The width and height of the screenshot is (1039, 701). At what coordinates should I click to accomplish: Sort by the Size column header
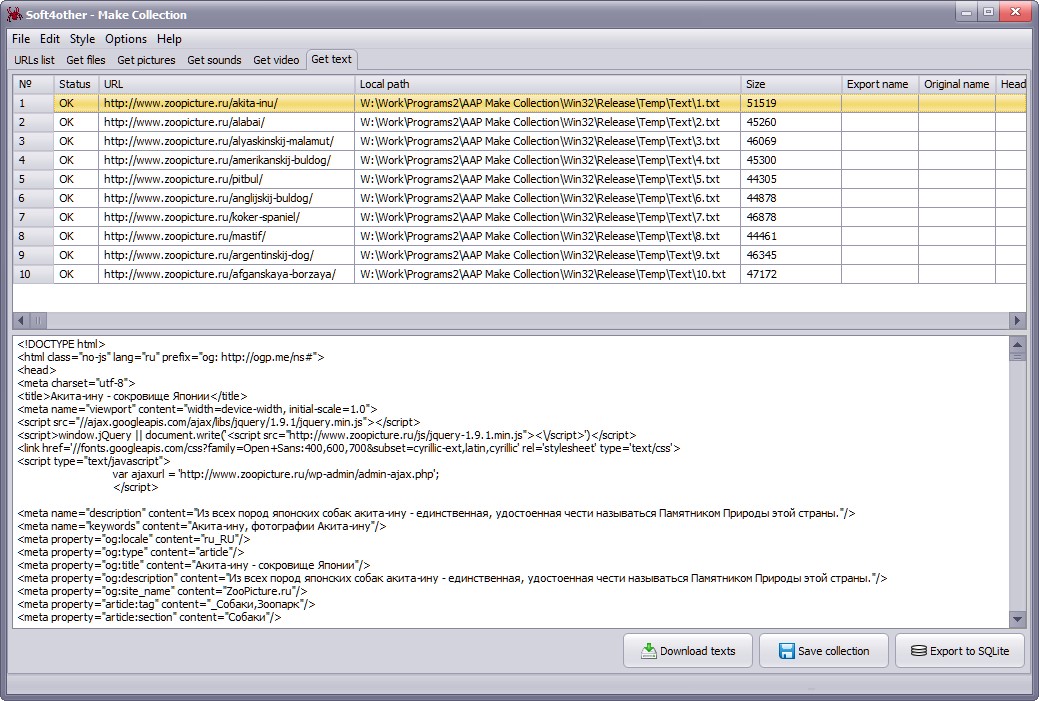coord(791,84)
